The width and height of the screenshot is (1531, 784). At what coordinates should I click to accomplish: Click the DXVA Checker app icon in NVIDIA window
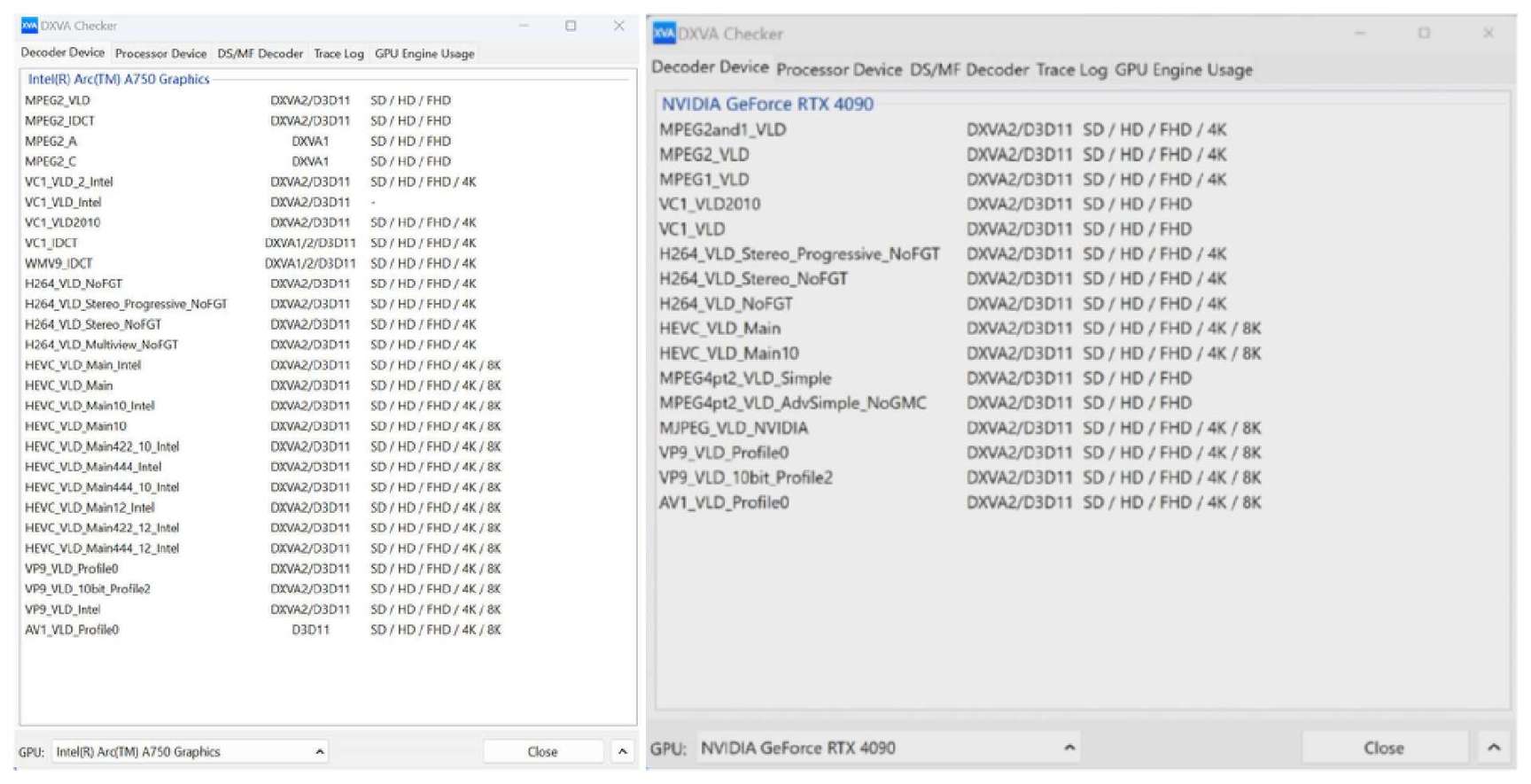tap(664, 34)
